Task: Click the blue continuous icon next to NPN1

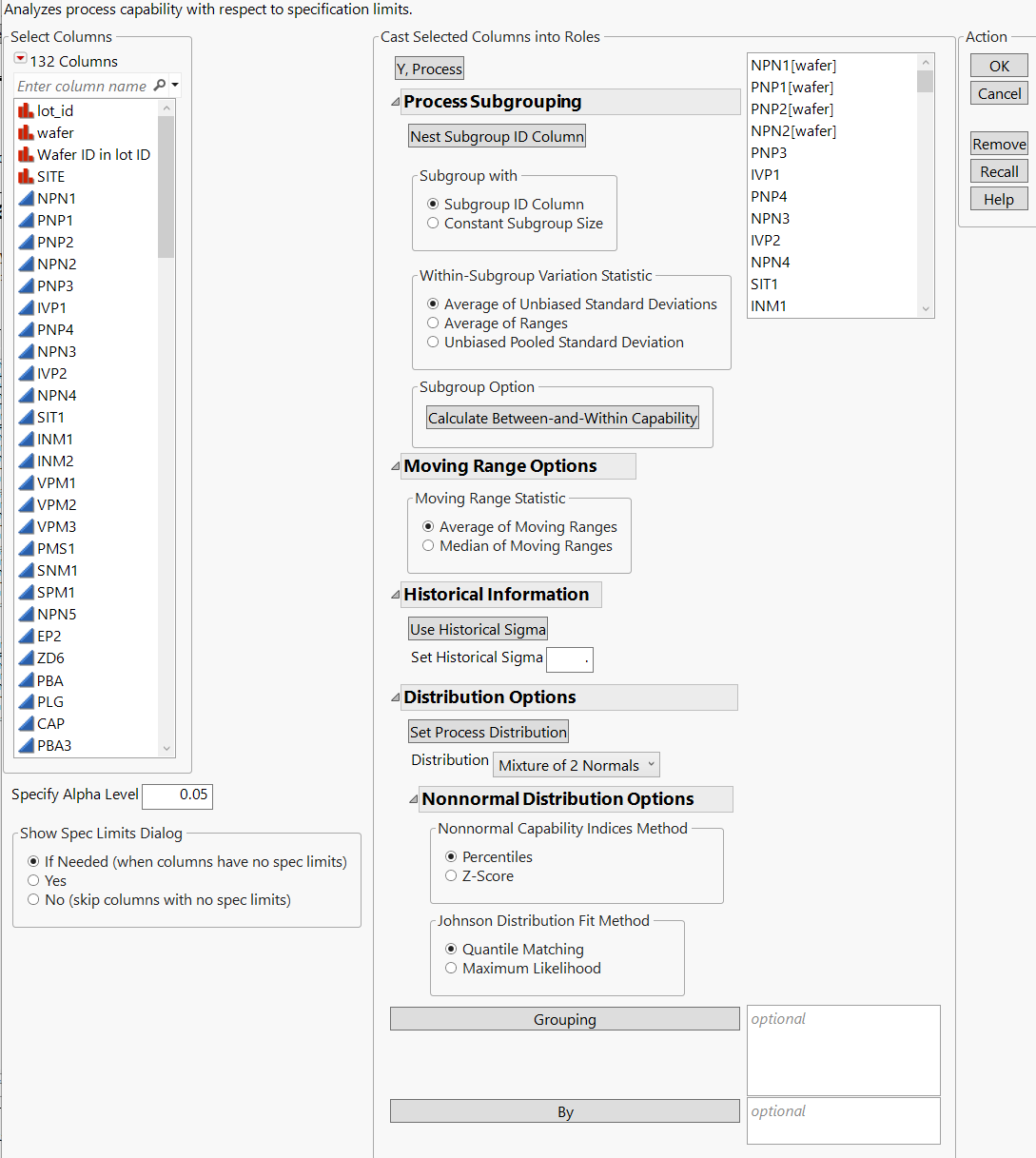Action: pos(25,198)
